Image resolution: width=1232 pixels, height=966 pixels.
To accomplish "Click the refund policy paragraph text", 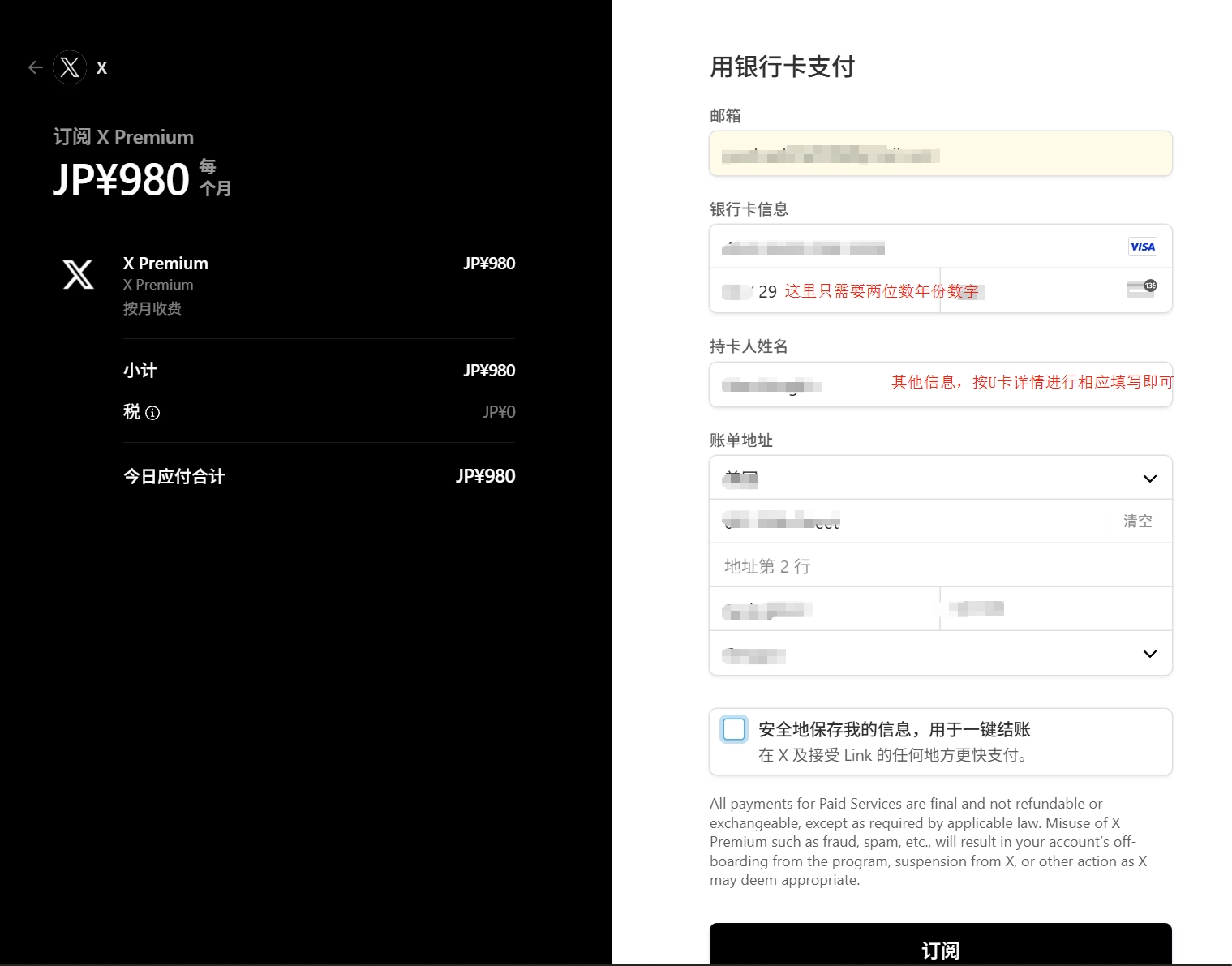I will [x=929, y=842].
